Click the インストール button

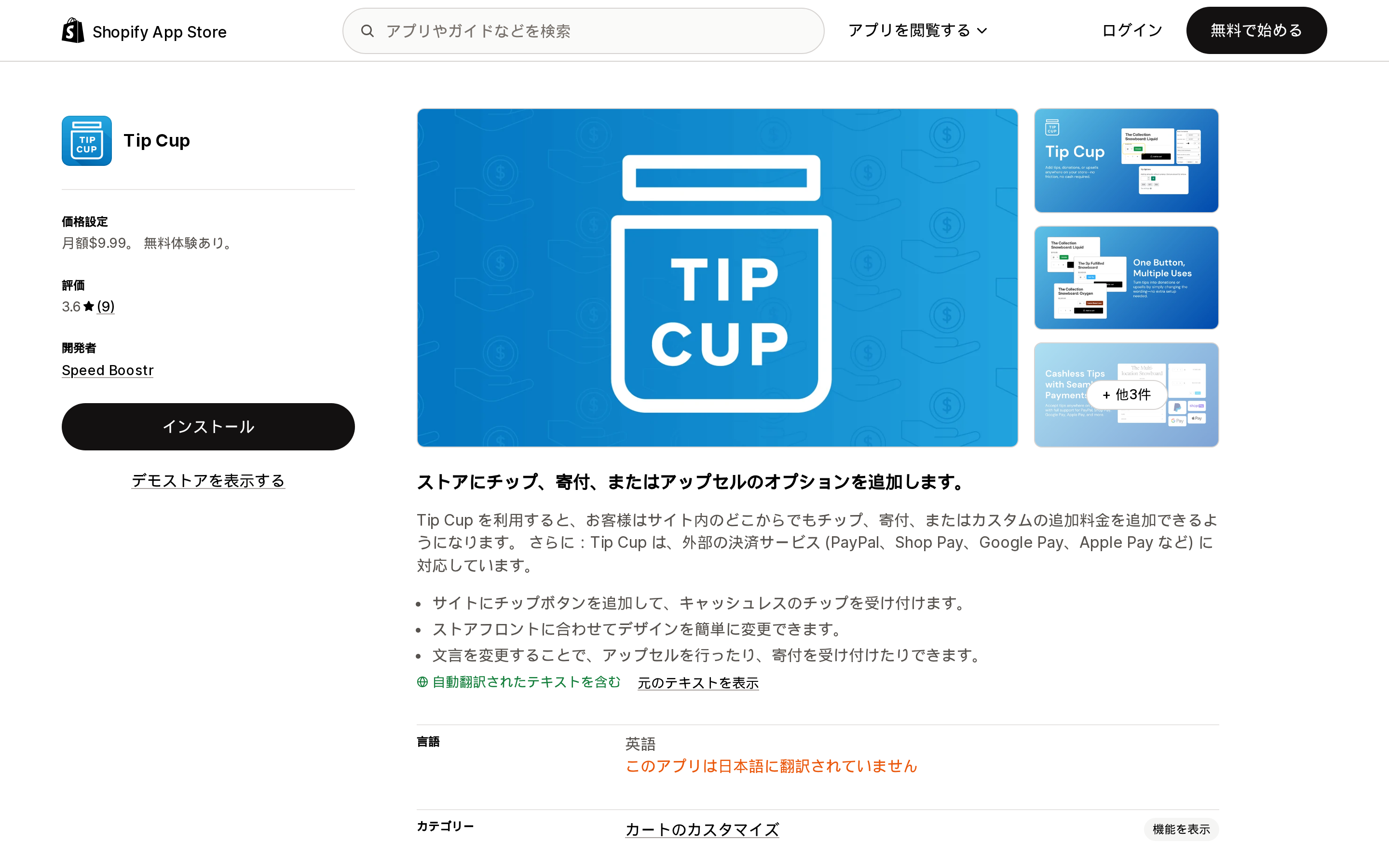(208, 427)
